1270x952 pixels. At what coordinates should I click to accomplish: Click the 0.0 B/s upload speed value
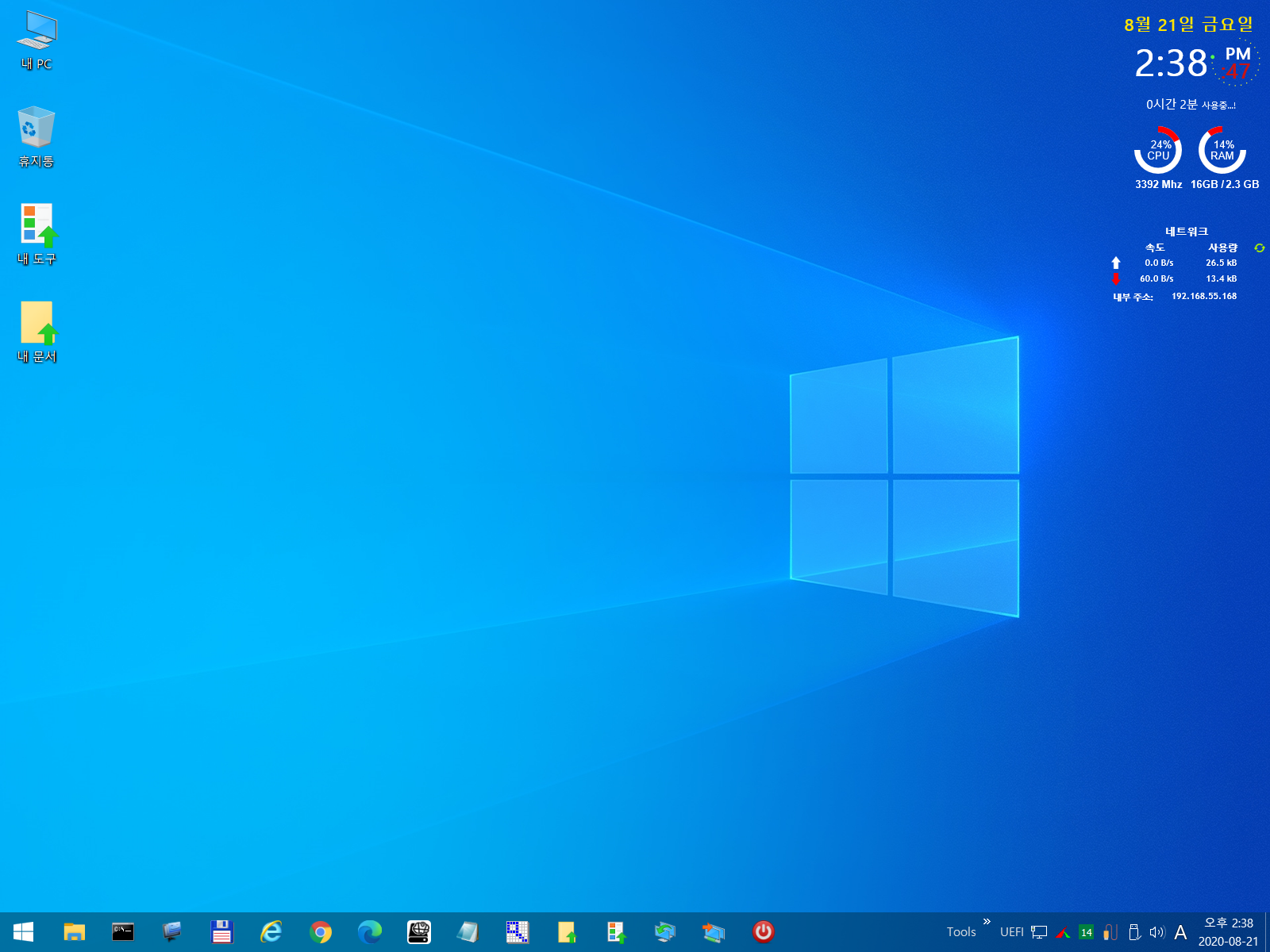coord(1159,263)
